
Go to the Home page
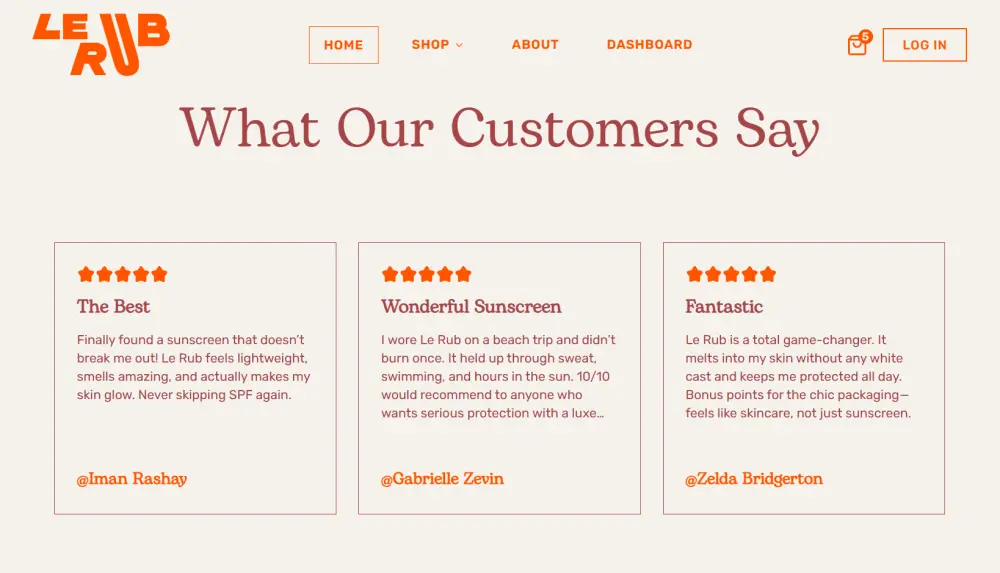343,45
